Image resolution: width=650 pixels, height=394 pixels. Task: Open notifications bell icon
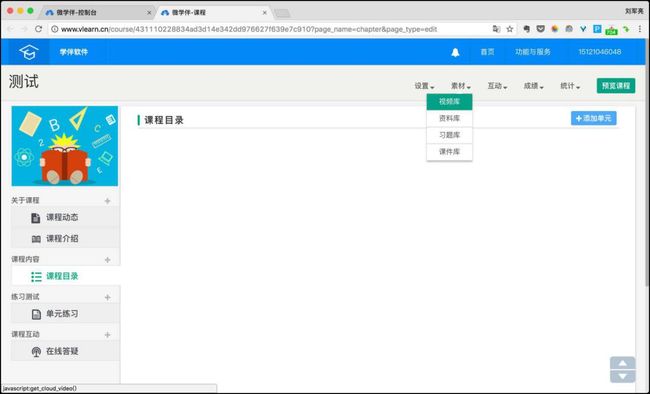[x=455, y=52]
